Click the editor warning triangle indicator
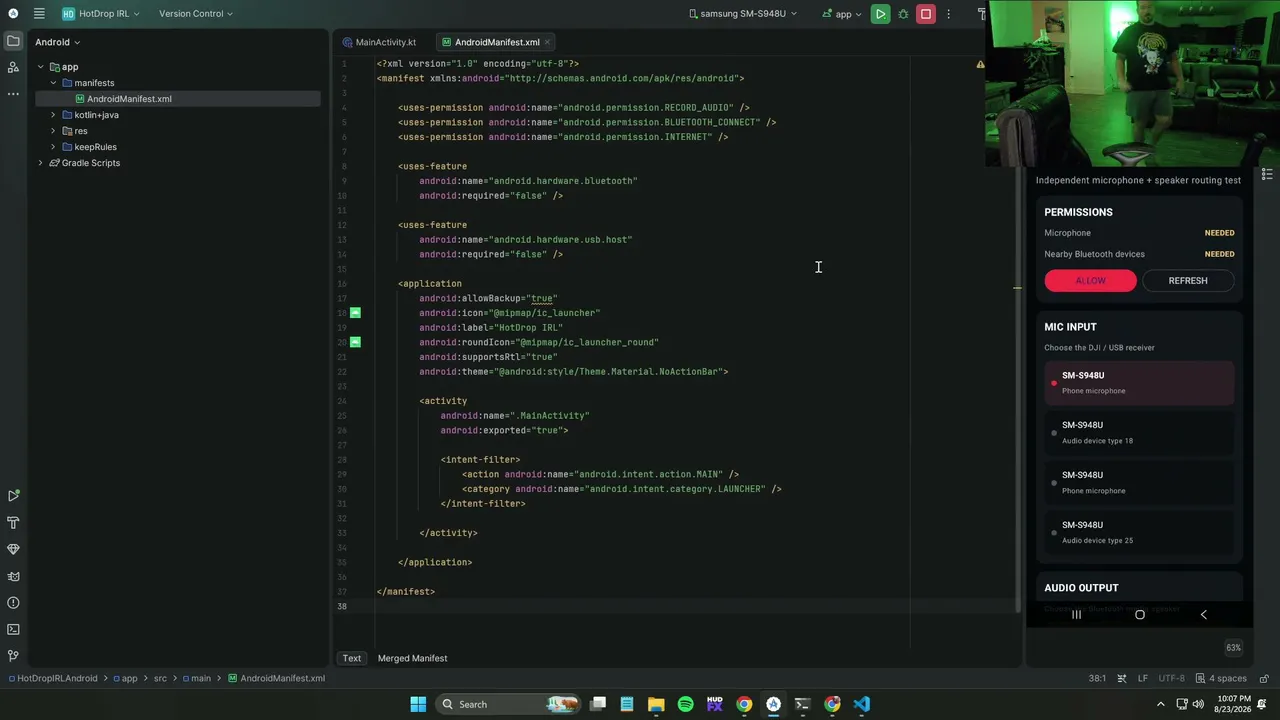The width and height of the screenshot is (1280, 720). pos(980,64)
